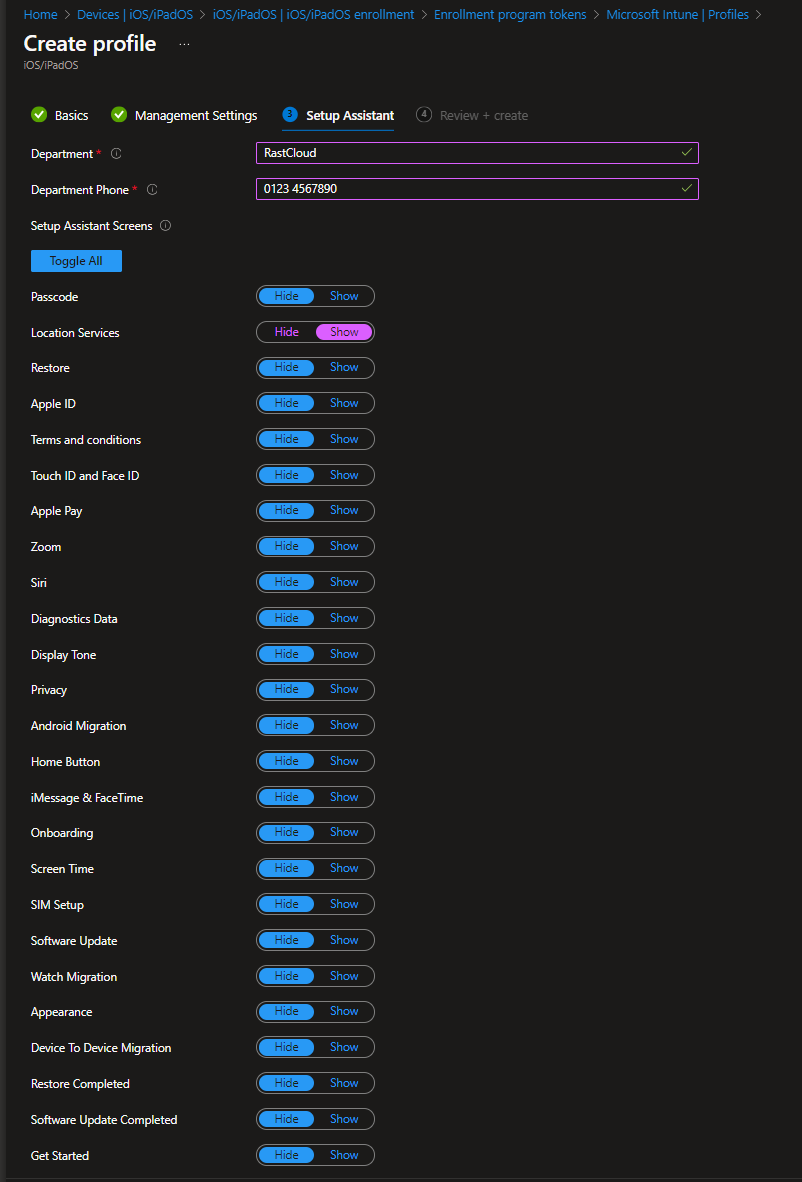Viewport: 802px width, 1182px height.
Task: Show the Get Started screen
Action: coord(344,1155)
